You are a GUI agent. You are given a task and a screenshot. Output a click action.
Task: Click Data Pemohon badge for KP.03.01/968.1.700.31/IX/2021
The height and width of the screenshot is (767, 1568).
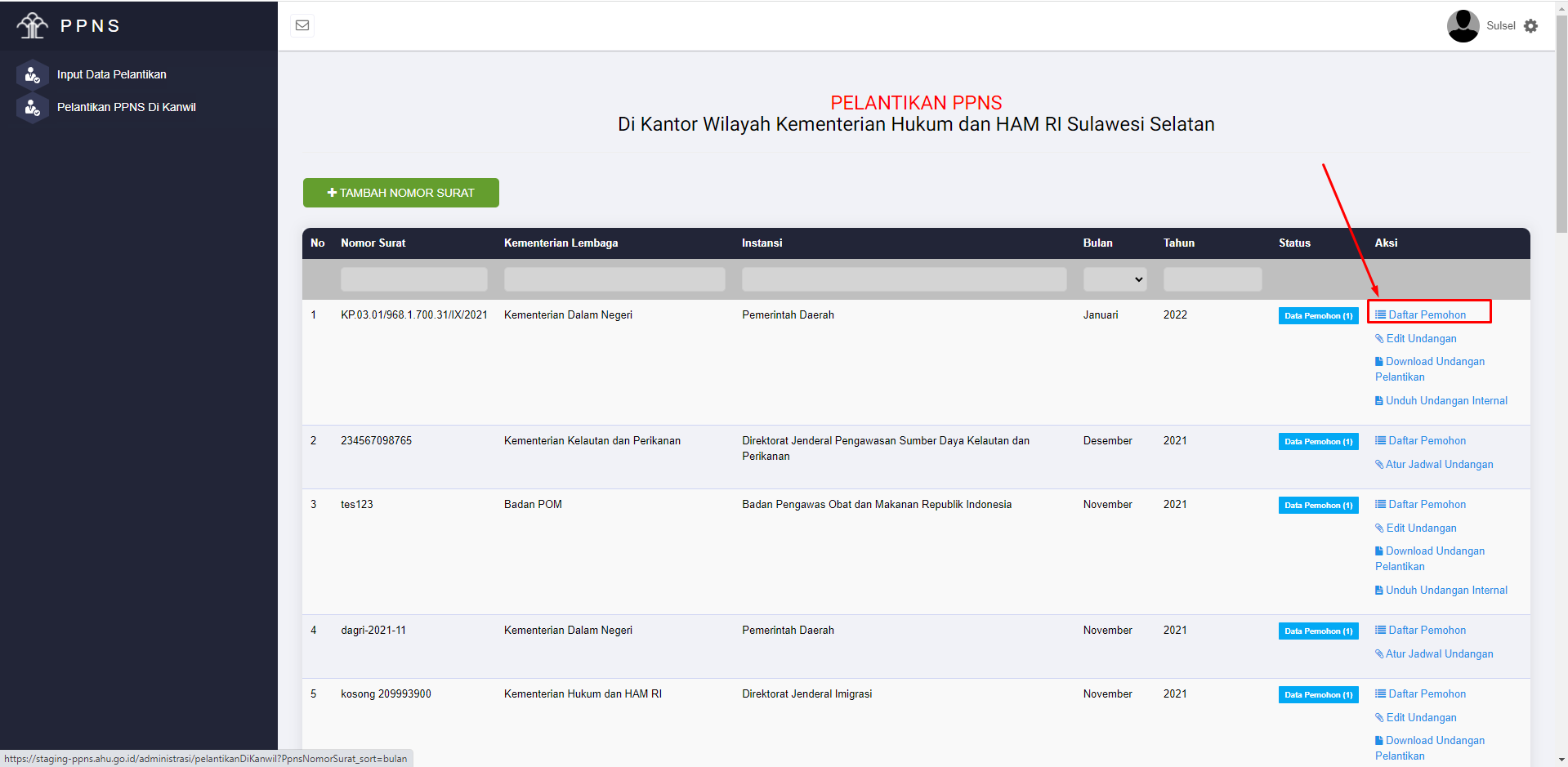(1318, 316)
